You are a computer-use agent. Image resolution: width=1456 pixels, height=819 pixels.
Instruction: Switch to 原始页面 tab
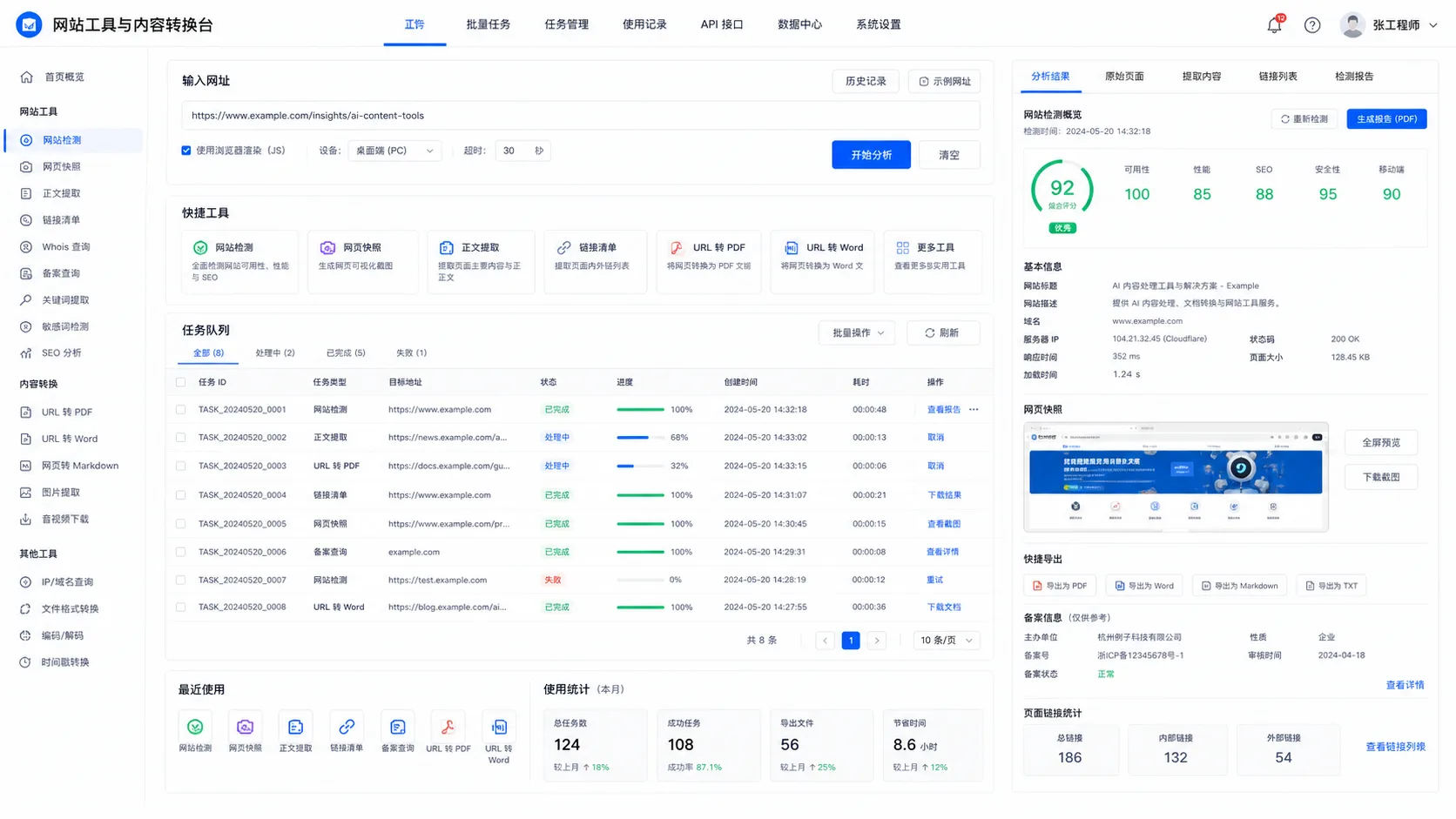tap(1124, 77)
